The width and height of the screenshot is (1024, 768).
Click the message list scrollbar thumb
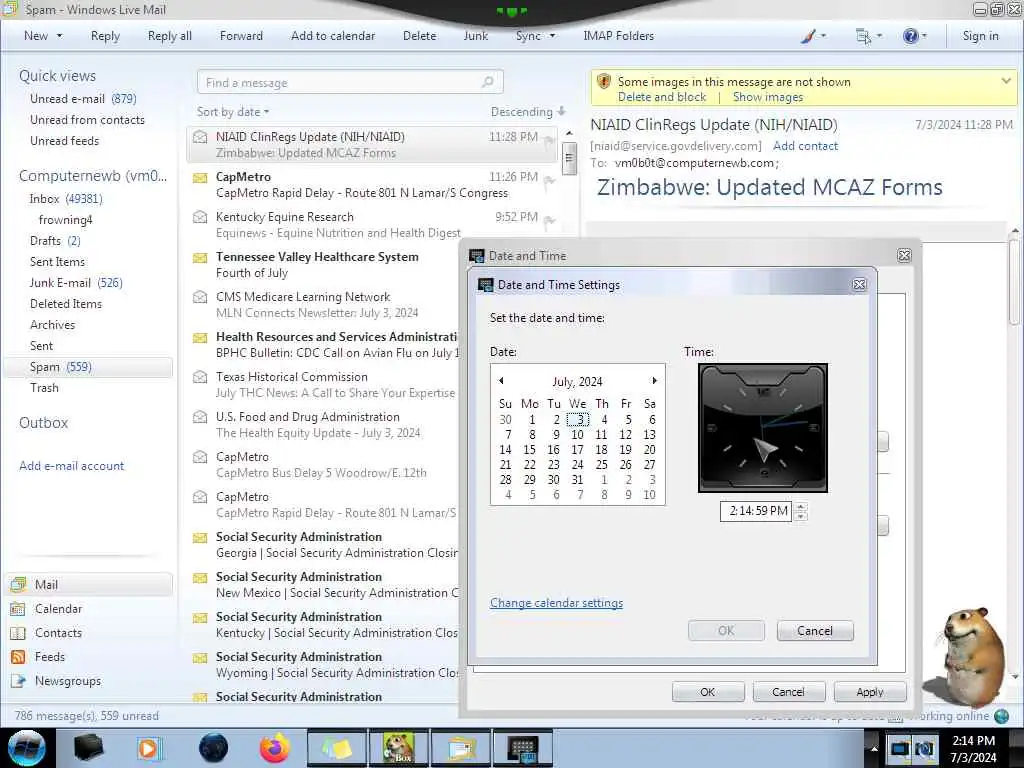(569, 158)
